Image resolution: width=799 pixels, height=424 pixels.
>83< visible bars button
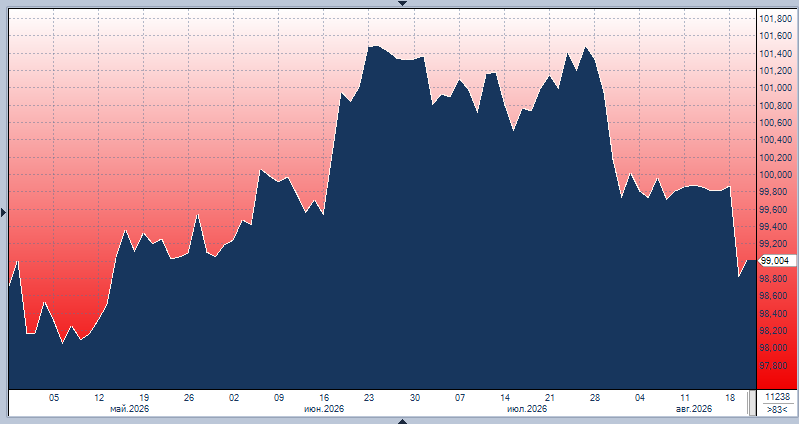[778, 409]
